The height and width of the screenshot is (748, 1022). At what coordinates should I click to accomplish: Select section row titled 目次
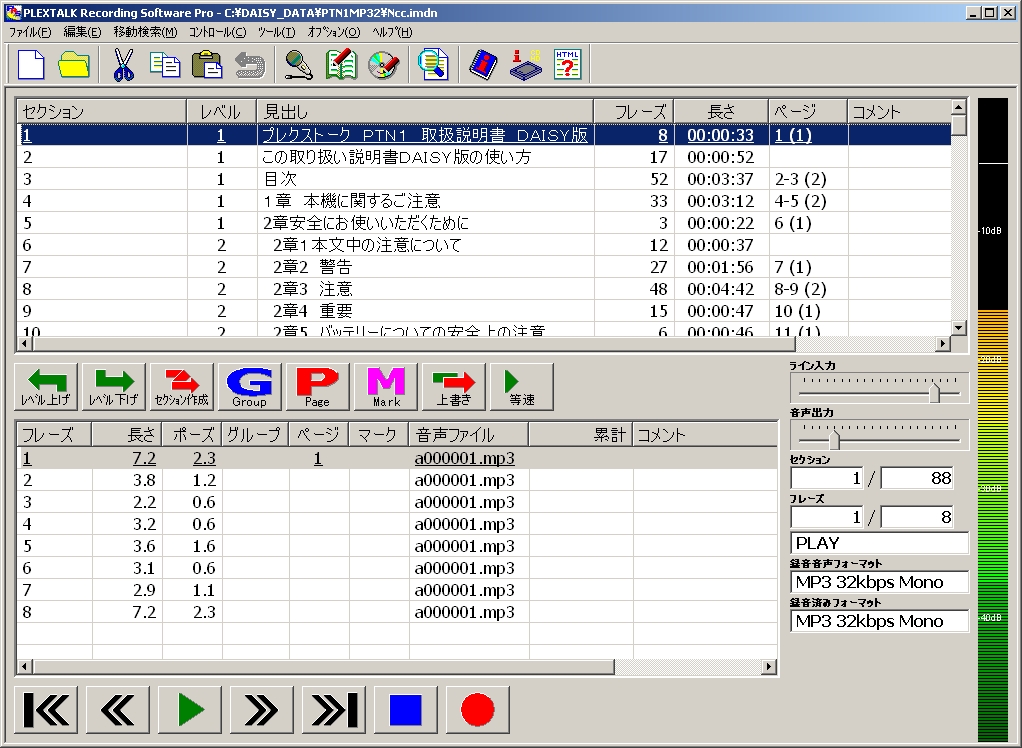click(x=483, y=179)
